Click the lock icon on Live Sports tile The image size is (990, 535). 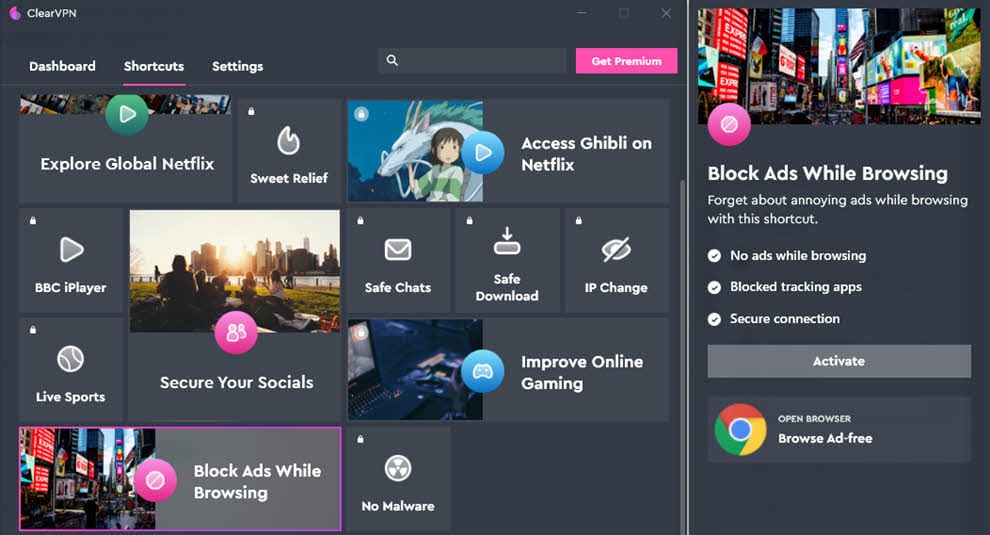pos(33,330)
